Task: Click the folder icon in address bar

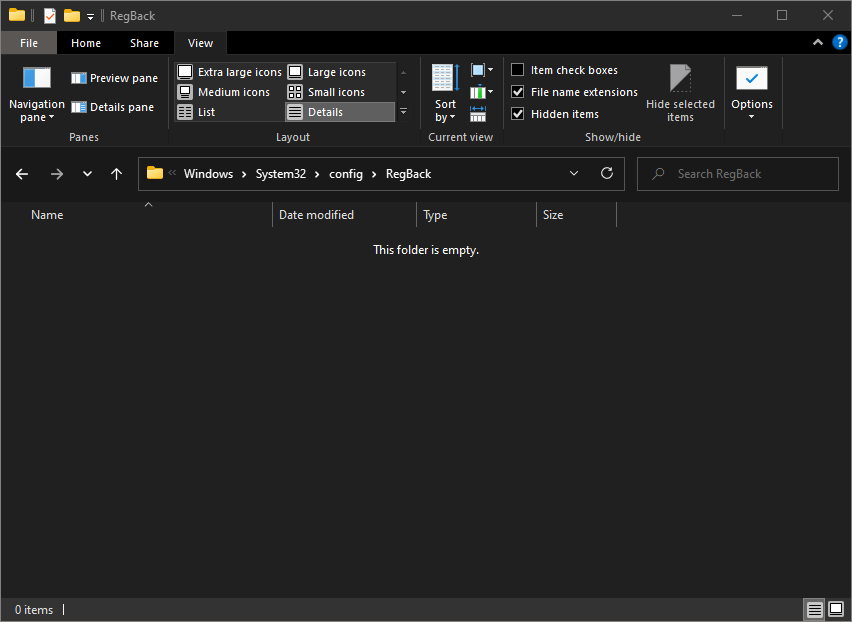Action: [155, 173]
